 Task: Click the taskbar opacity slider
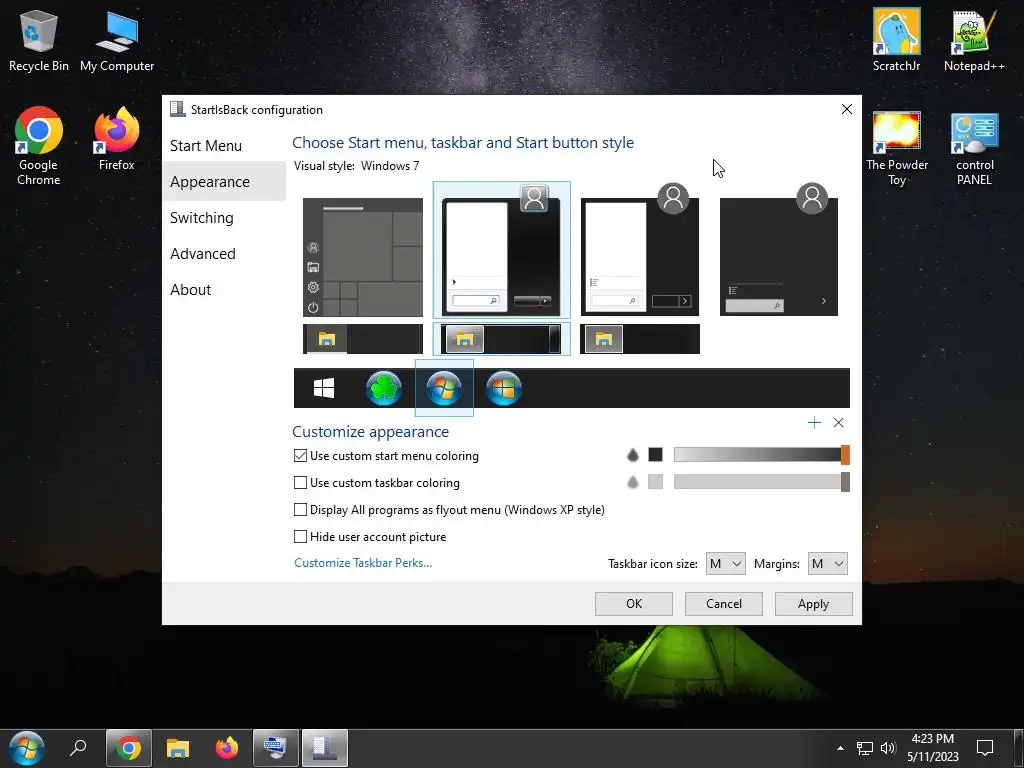pos(761,482)
